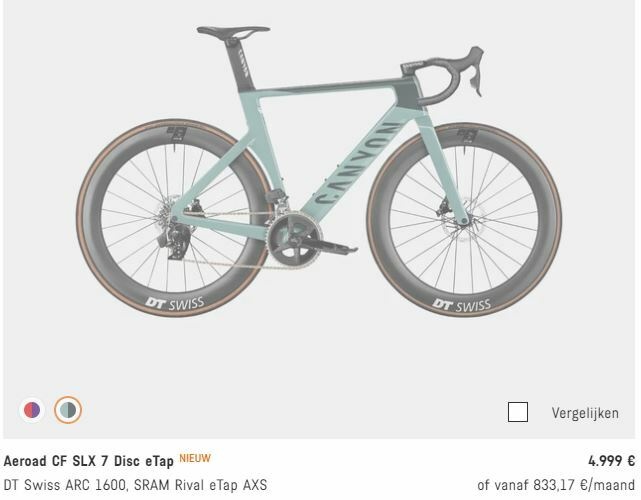Click the DT SWISS logo on the rear wheel
The height and width of the screenshot is (500, 641).
click(175, 303)
